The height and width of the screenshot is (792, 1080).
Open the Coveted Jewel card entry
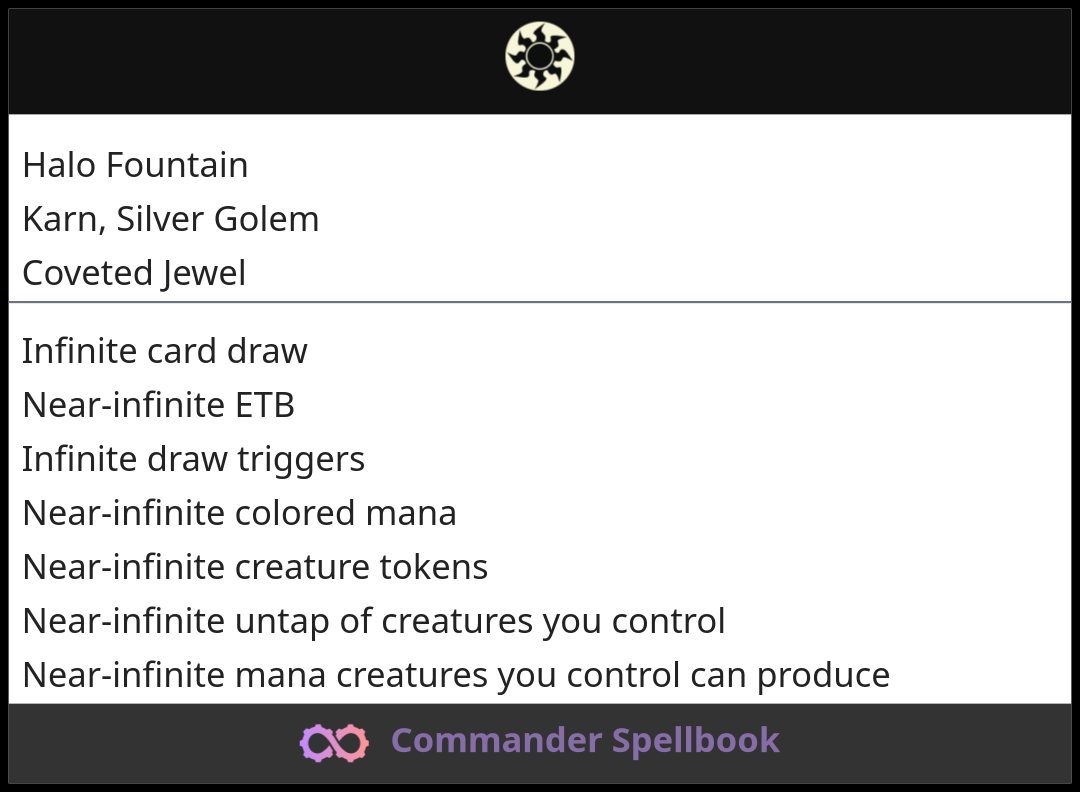pos(134,273)
